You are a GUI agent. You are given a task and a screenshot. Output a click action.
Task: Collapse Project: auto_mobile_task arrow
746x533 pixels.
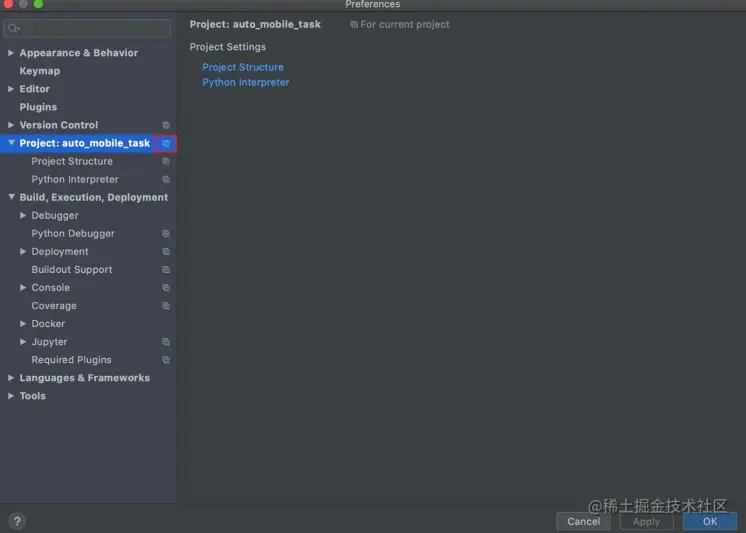click(11, 143)
